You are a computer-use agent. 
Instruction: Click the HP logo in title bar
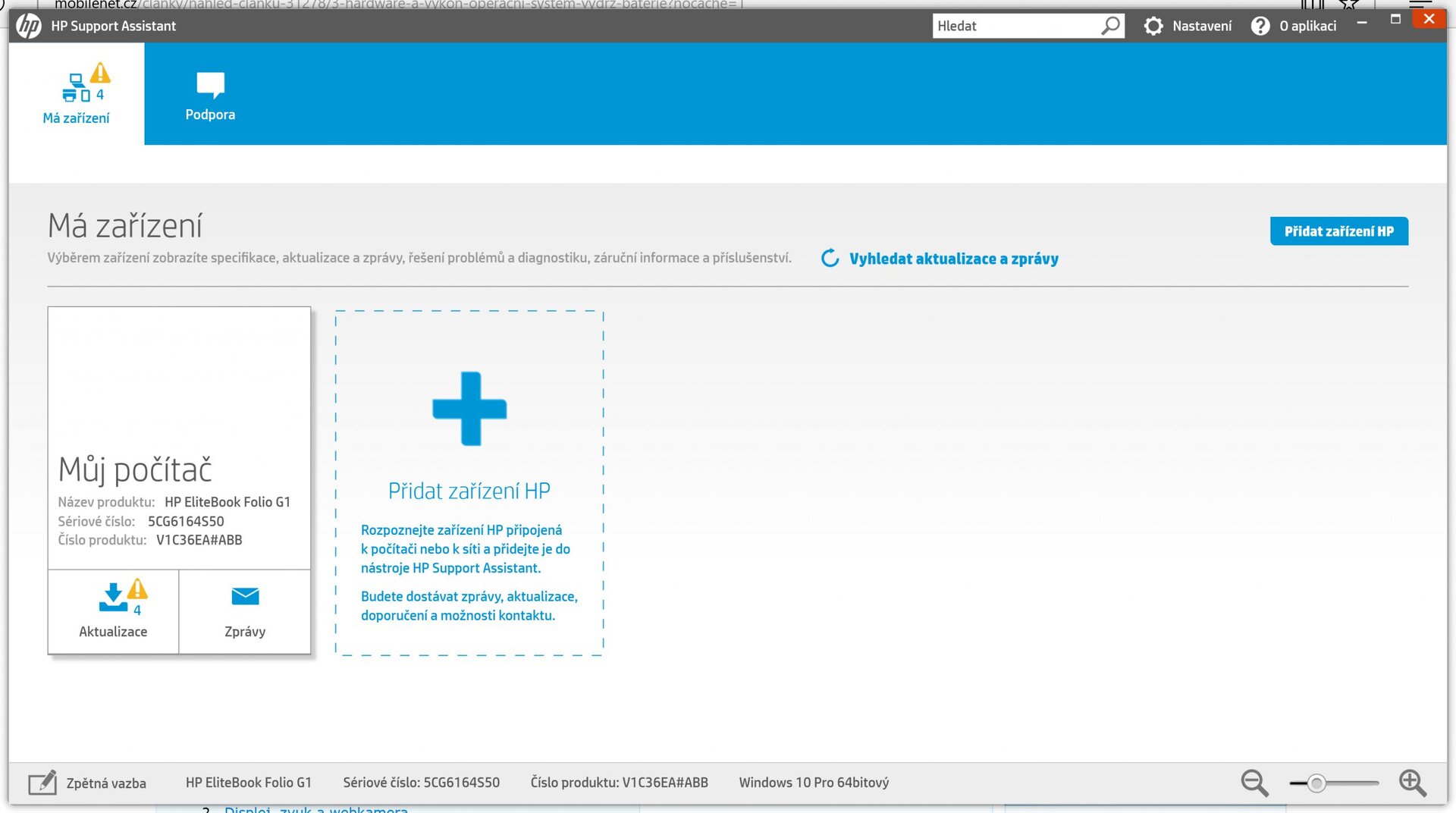29,26
